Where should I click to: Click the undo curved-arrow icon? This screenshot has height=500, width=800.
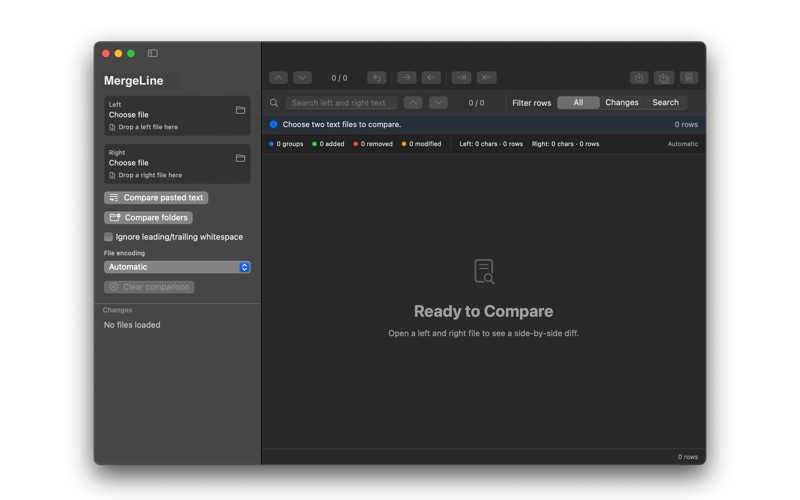[x=377, y=78]
